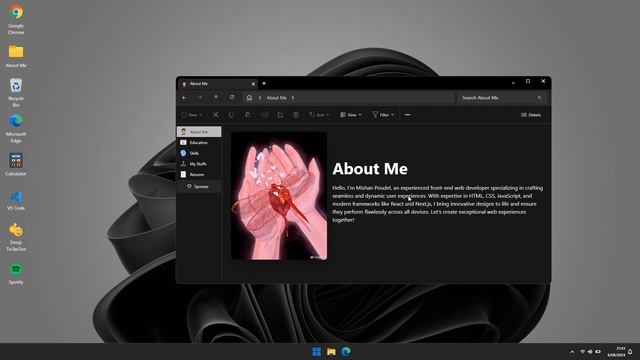Open the notification bell in taskbar
Screen dimensions: 640x360
[x=630, y=352]
